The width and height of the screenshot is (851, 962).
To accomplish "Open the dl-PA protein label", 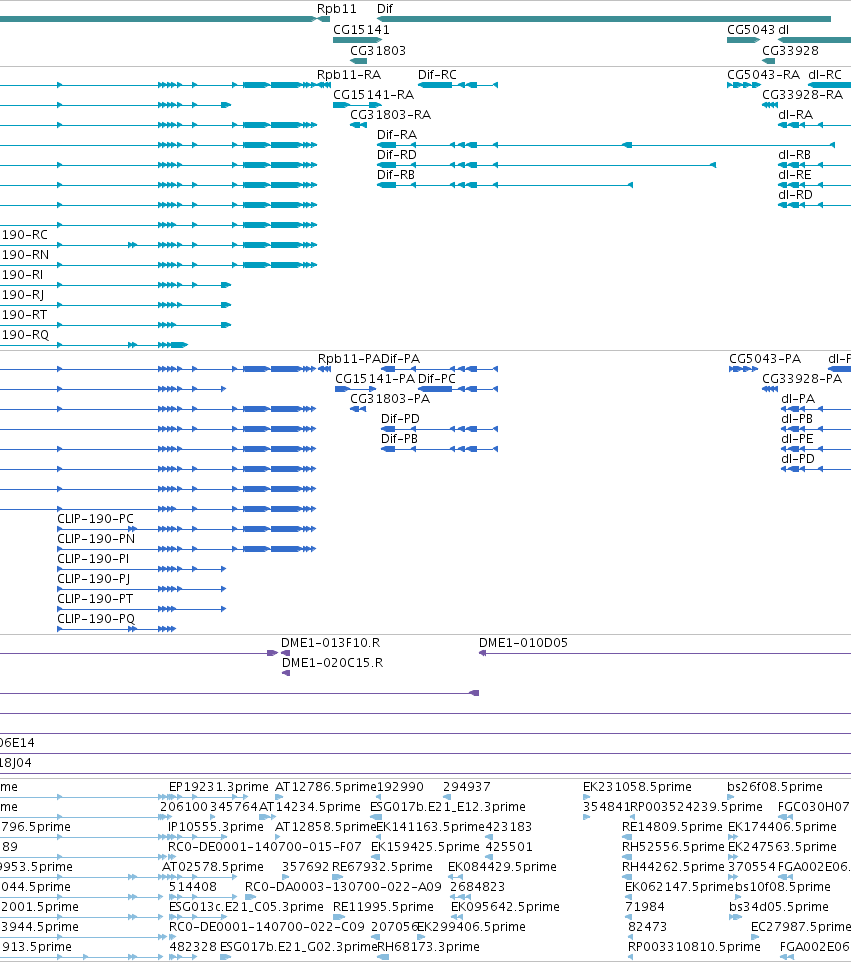I will [x=798, y=399].
